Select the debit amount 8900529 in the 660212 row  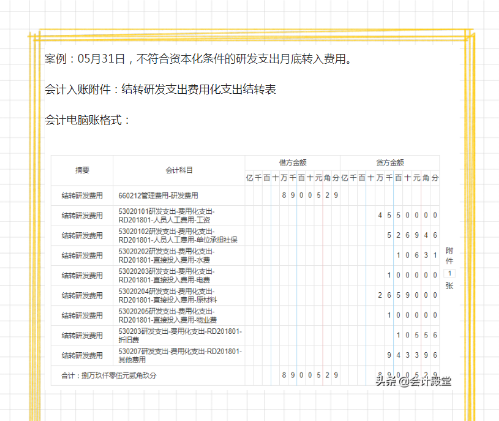310,195
